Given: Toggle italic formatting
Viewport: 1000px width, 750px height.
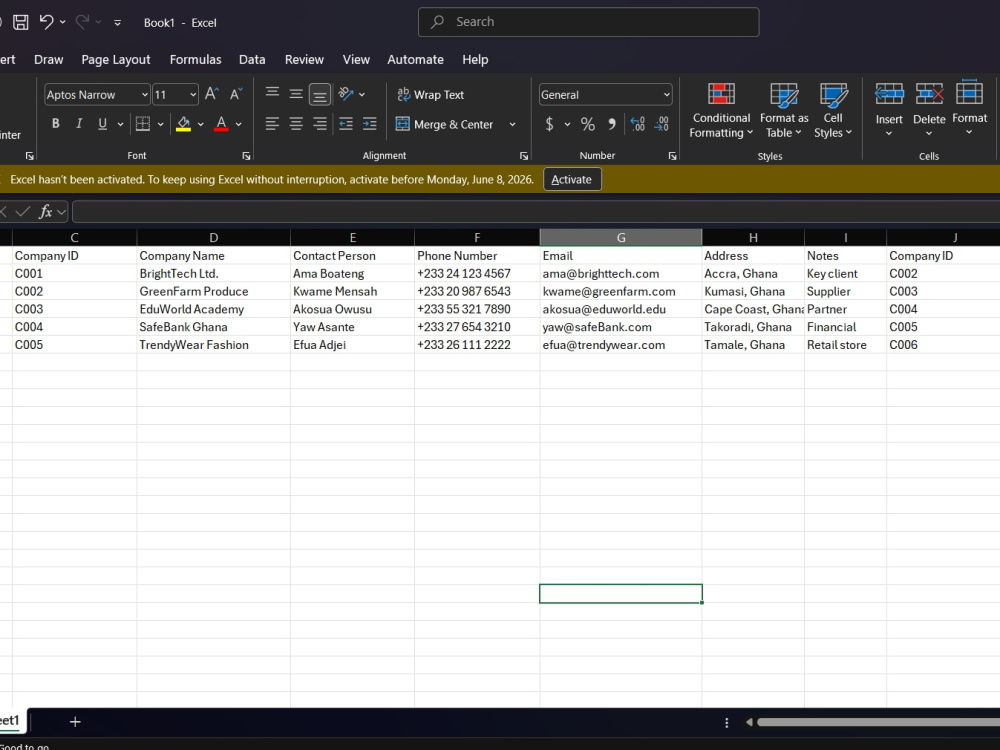Looking at the screenshot, I should pyautogui.click(x=79, y=124).
